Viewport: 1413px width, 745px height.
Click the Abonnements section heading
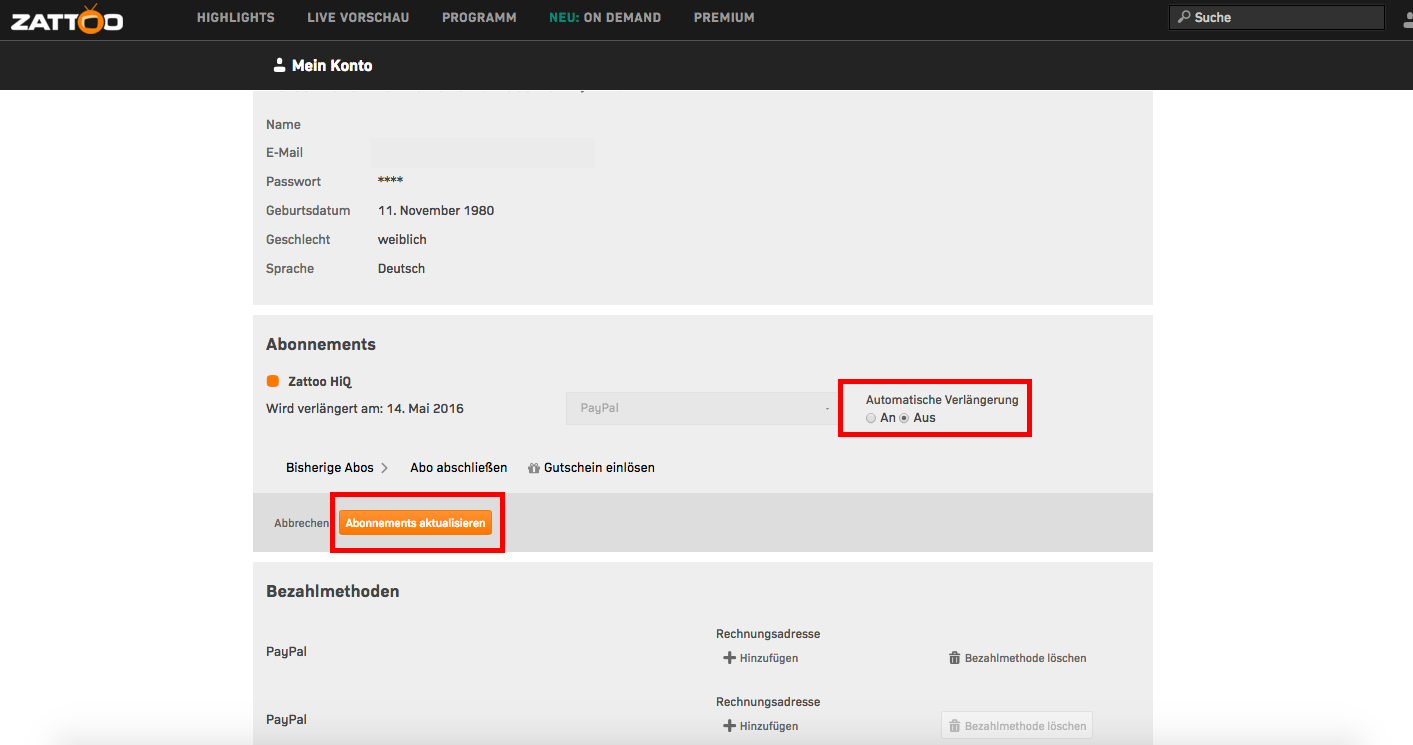(321, 344)
